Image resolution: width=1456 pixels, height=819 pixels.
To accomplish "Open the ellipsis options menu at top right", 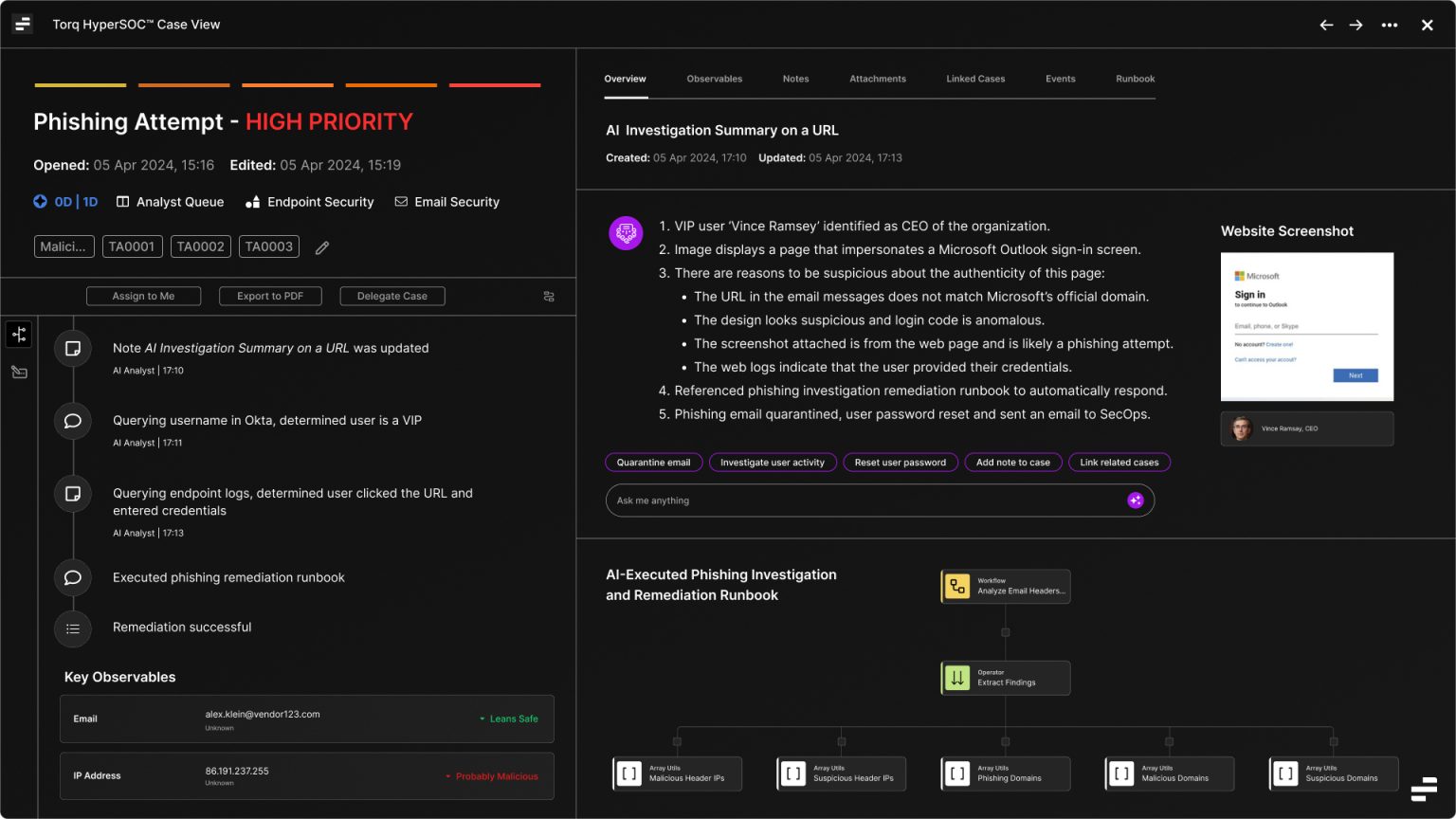I will [x=1390, y=25].
